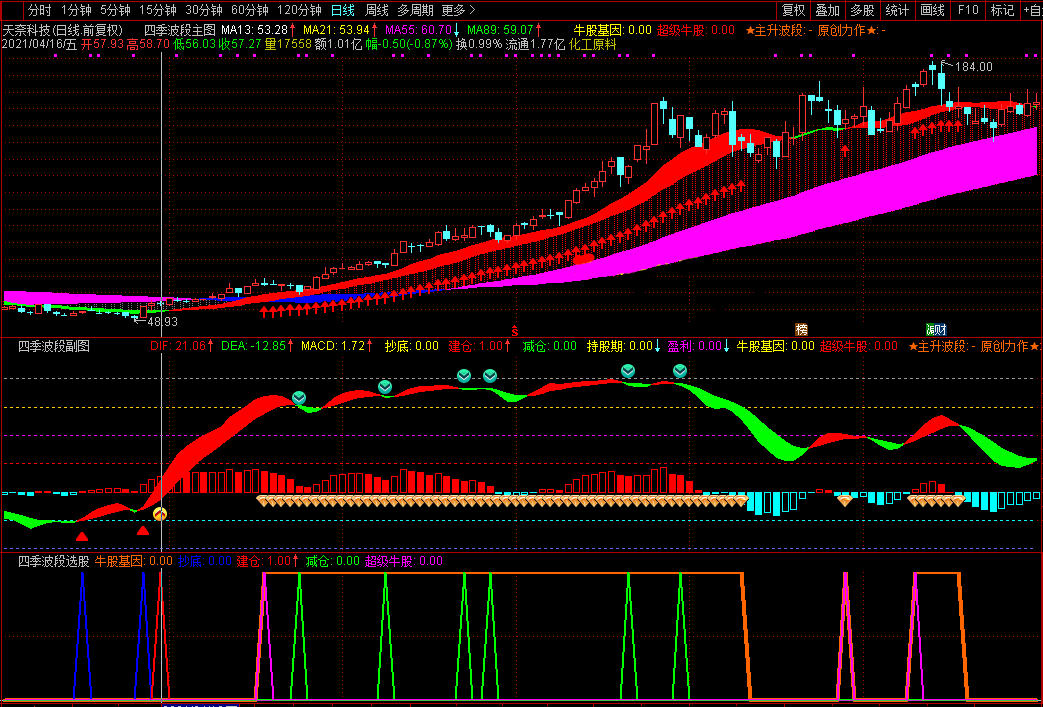Click the 榜 ranking icon on chart
The image size is (1043, 707).
(802, 329)
